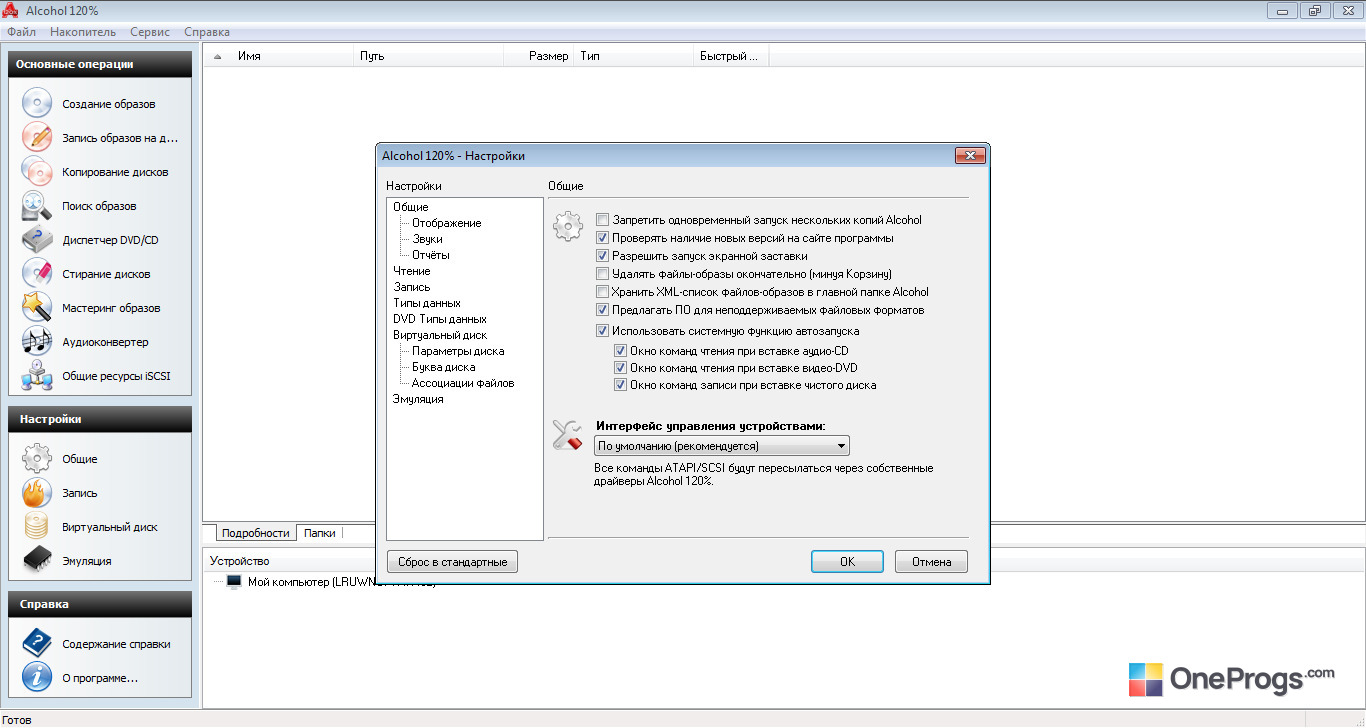
Task: Switch to the Папки tab
Action: tap(320, 533)
